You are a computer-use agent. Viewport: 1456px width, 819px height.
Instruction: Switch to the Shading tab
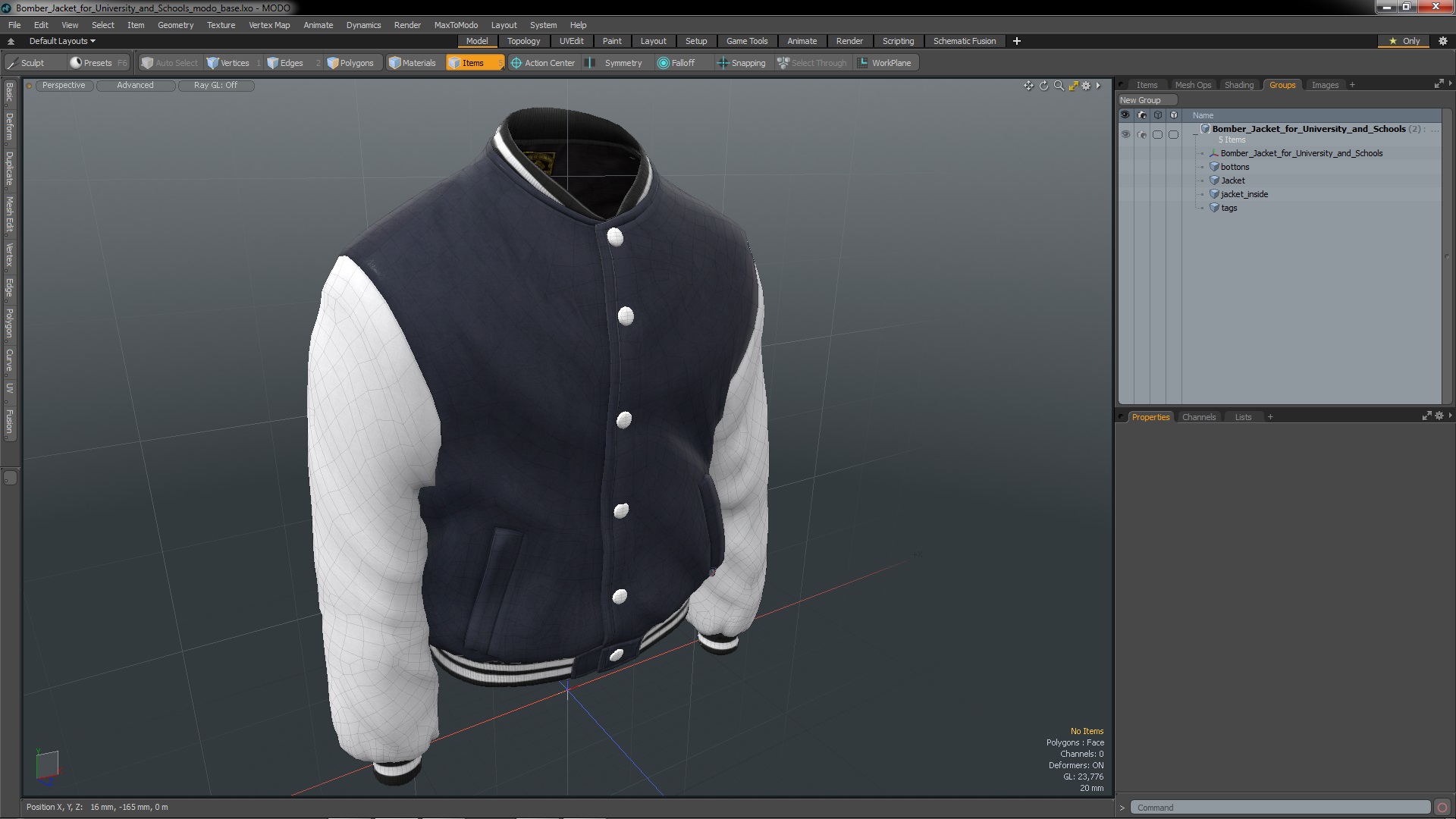pyautogui.click(x=1238, y=85)
